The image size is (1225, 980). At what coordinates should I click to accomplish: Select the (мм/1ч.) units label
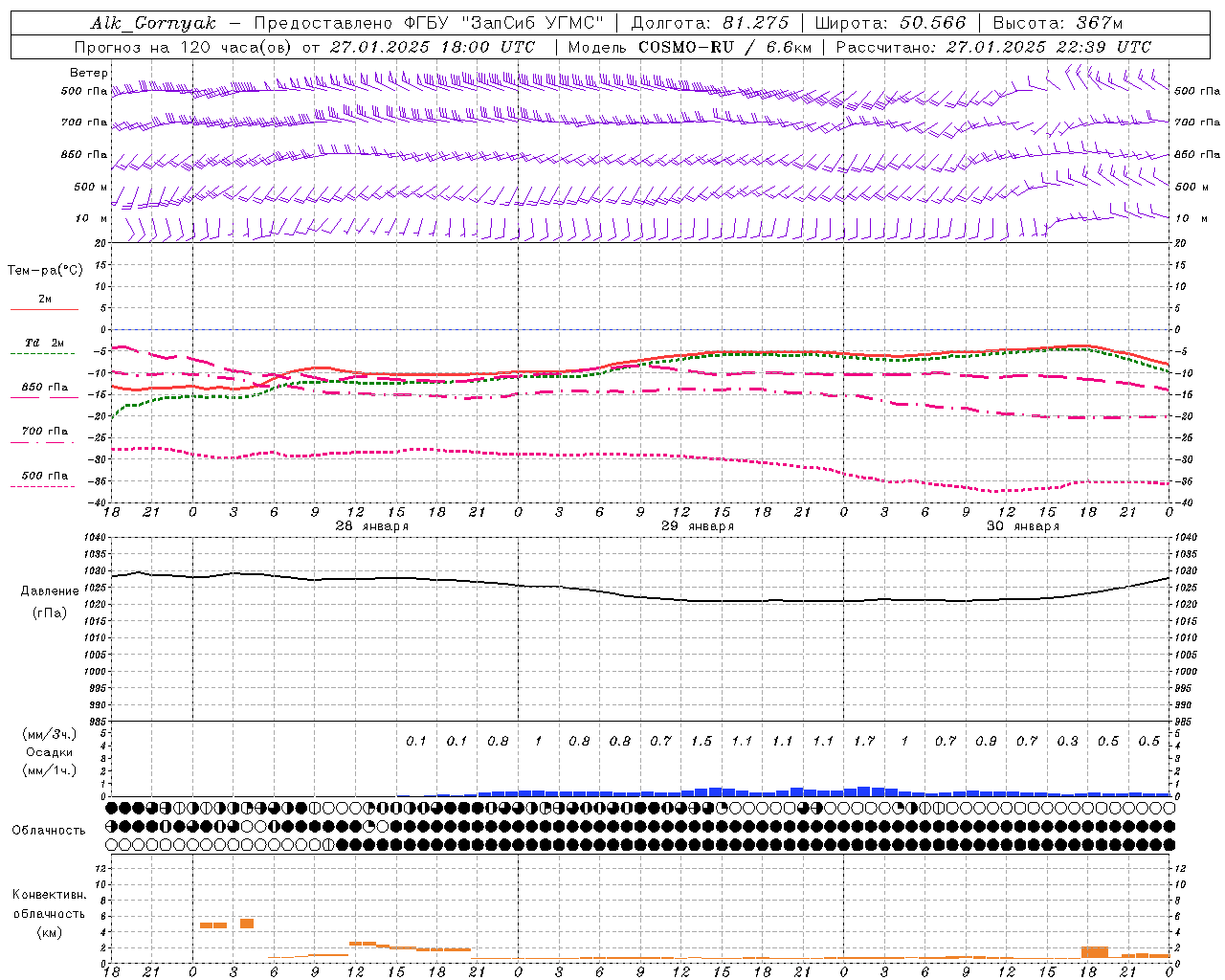point(50,770)
